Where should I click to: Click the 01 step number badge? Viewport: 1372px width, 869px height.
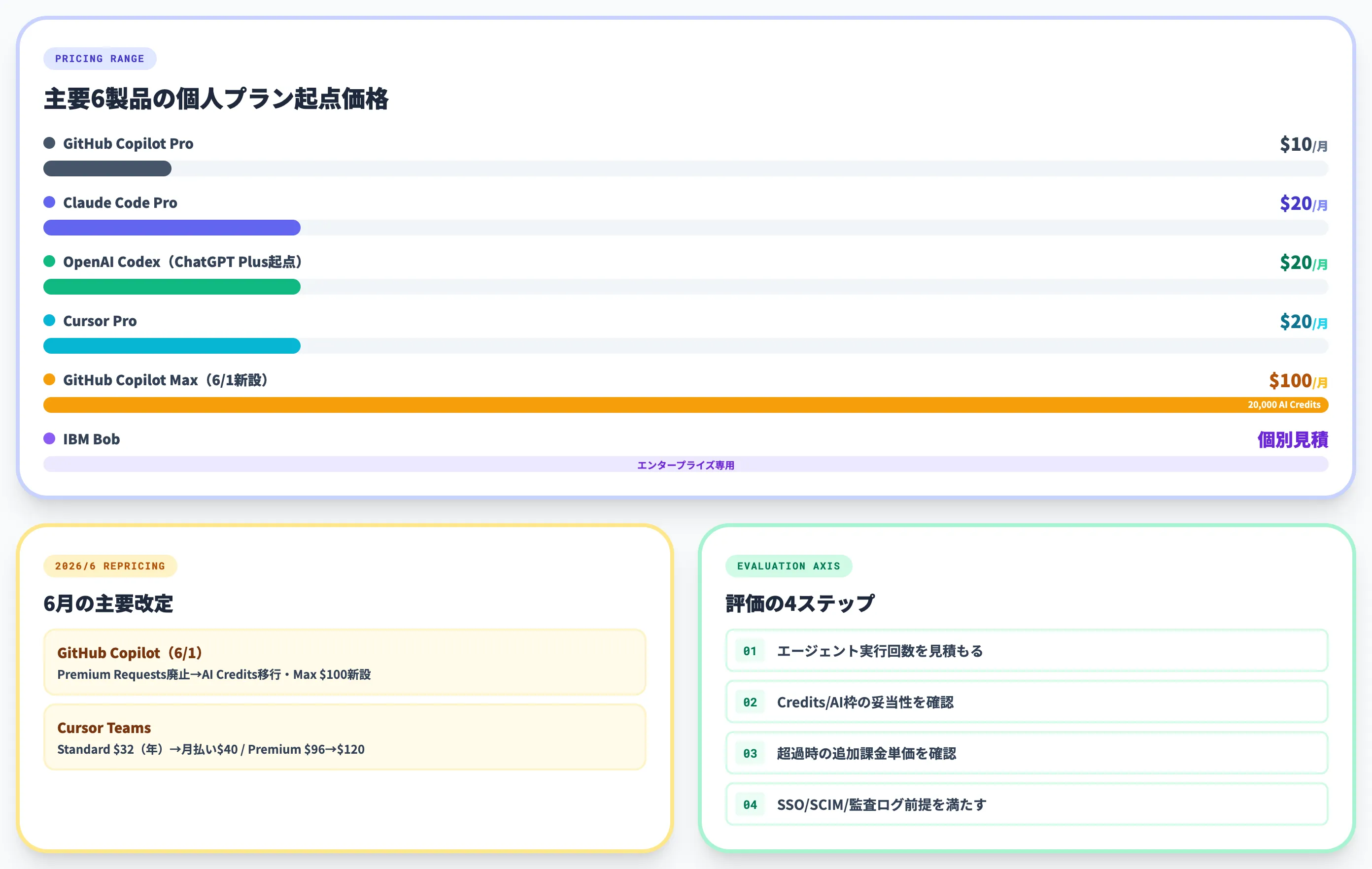[750, 651]
